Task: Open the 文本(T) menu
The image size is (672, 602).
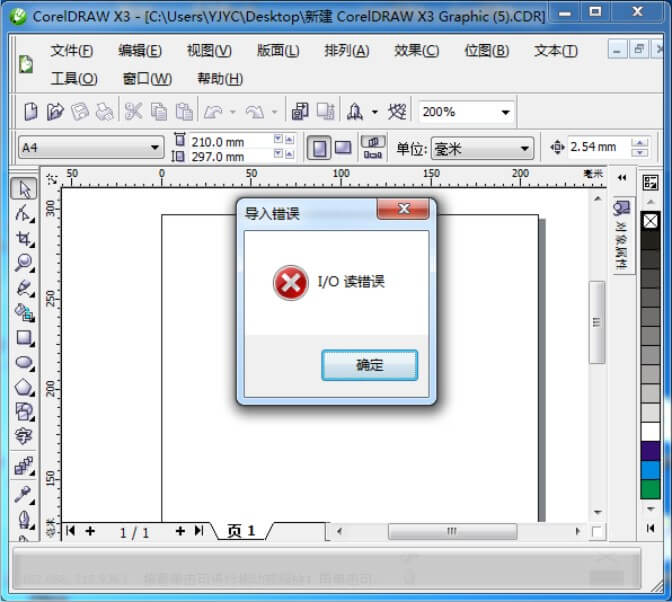Action: click(x=556, y=51)
